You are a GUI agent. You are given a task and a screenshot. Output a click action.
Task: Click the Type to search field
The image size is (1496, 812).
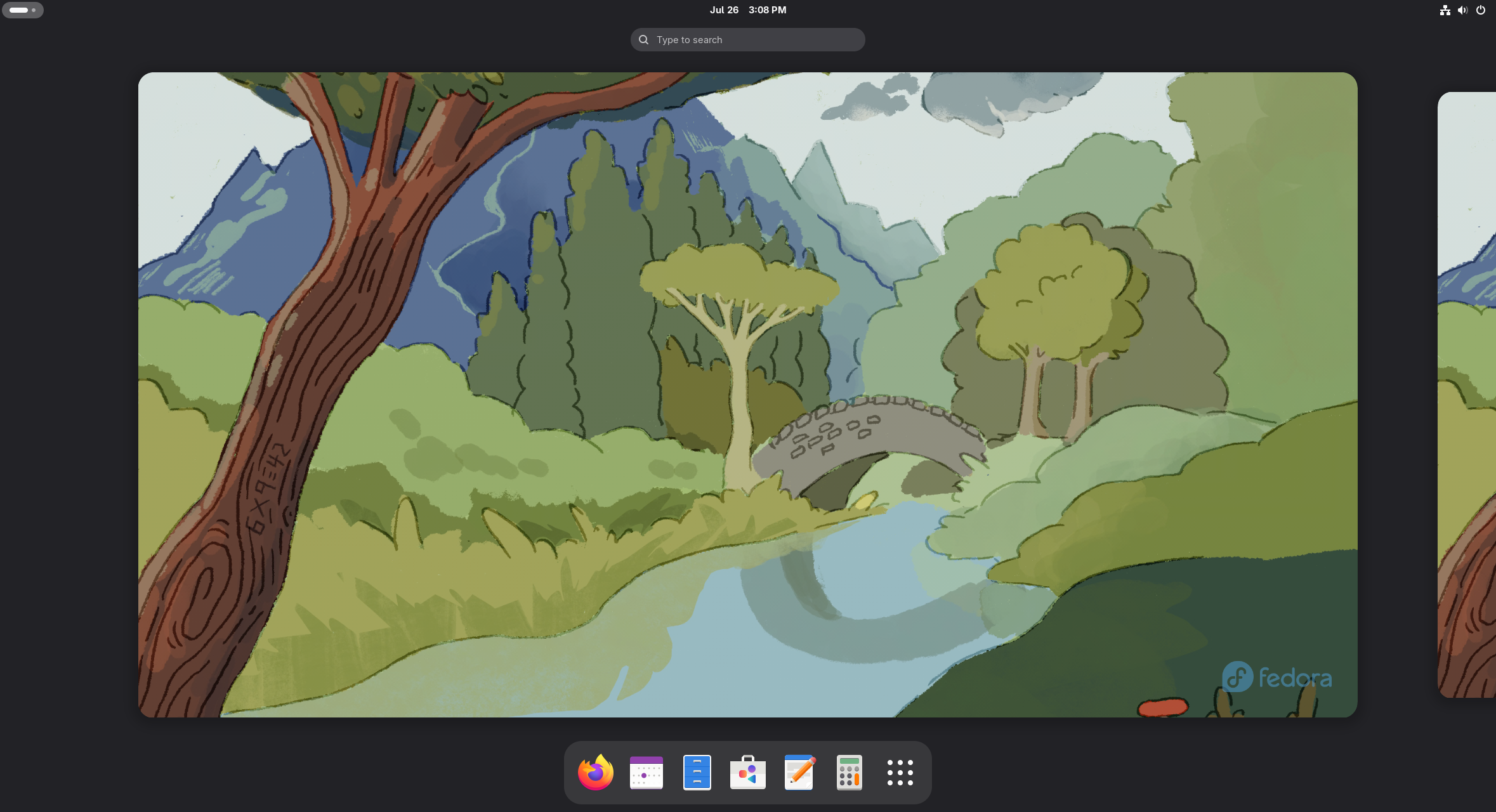pos(747,39)
